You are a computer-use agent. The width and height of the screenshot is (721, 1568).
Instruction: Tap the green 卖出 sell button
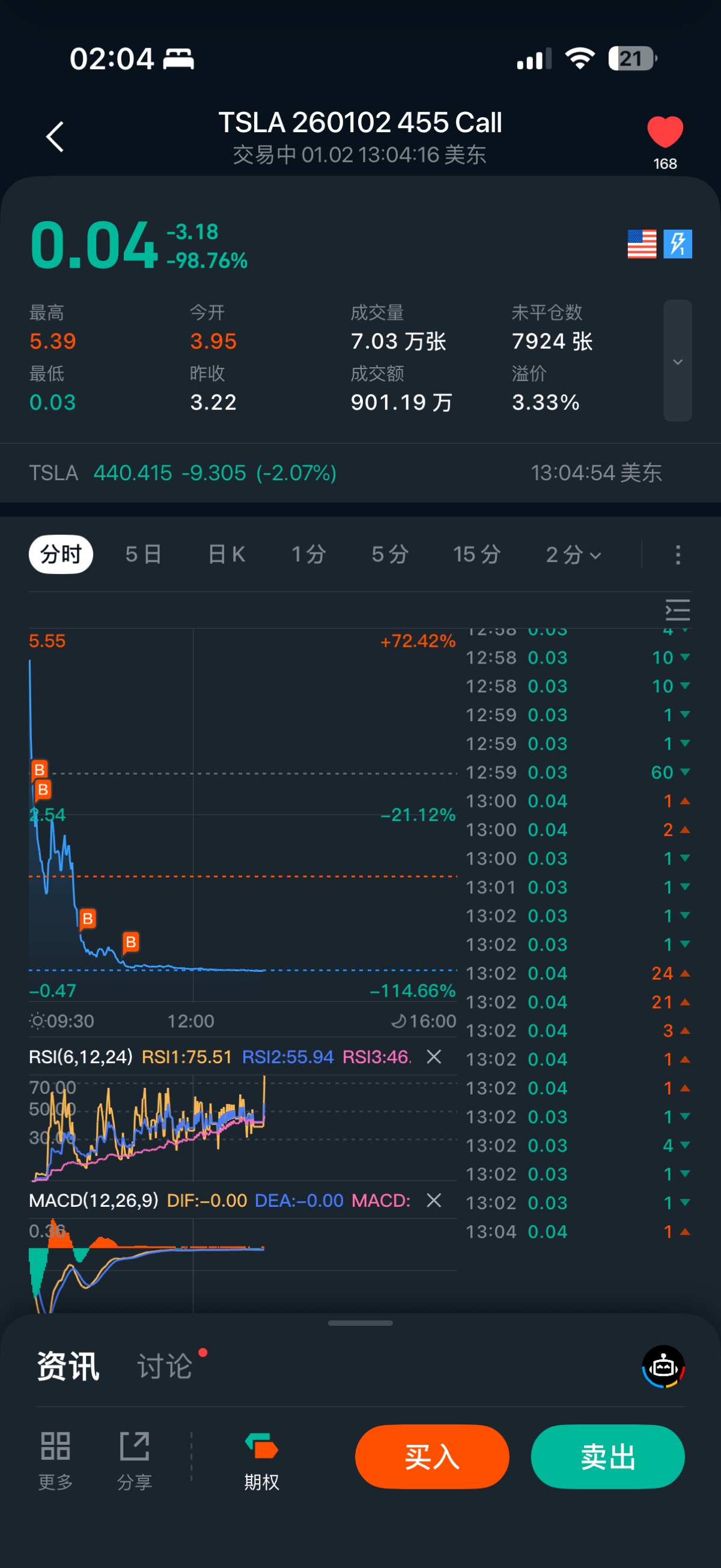pos(608,1457)
